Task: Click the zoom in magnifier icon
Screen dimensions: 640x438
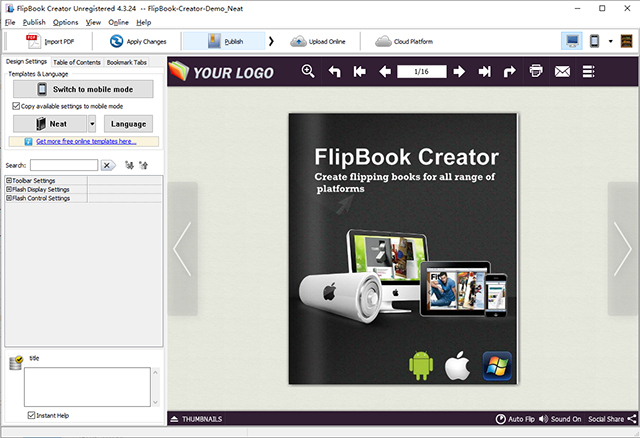Action: click(308, 71)
